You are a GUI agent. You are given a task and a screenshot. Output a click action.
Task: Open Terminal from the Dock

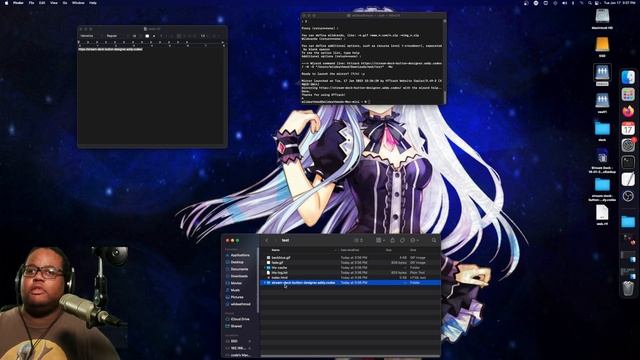coord(628,162)
